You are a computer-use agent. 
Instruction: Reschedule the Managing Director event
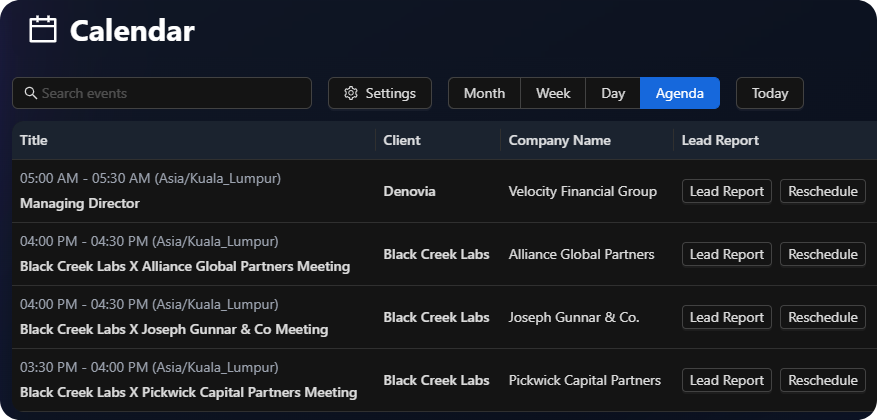tap(823, 191)
